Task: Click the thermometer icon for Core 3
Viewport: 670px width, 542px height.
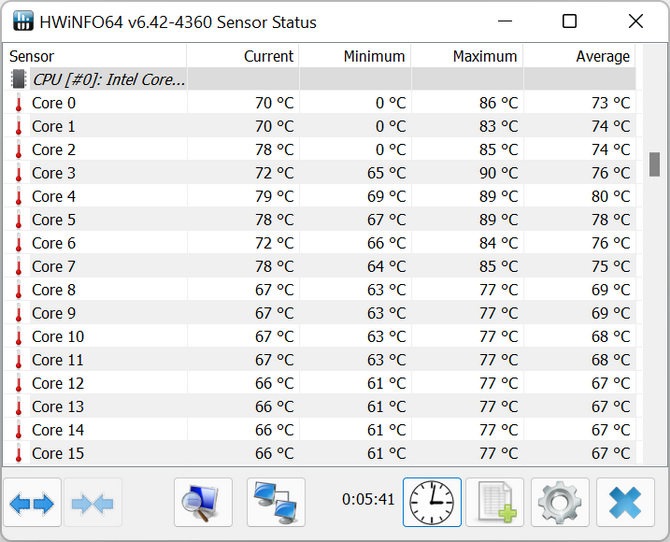Action: pyautogui.click(x=18, y=173)
